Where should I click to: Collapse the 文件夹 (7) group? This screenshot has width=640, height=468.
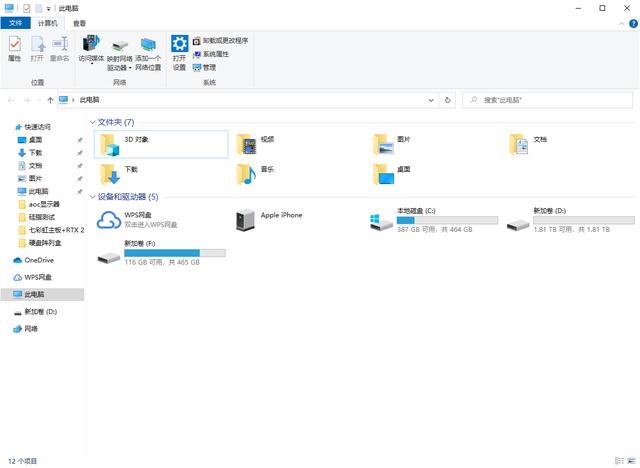tap(93, 122)
